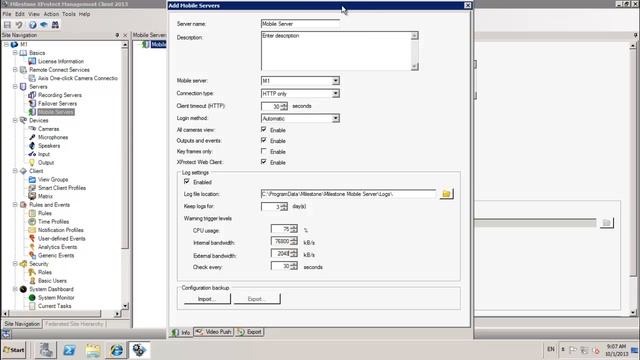Image resolution: width=640 pixels, height=360 pixels.
Task: Open the View menu
Action: pos(34,14)
